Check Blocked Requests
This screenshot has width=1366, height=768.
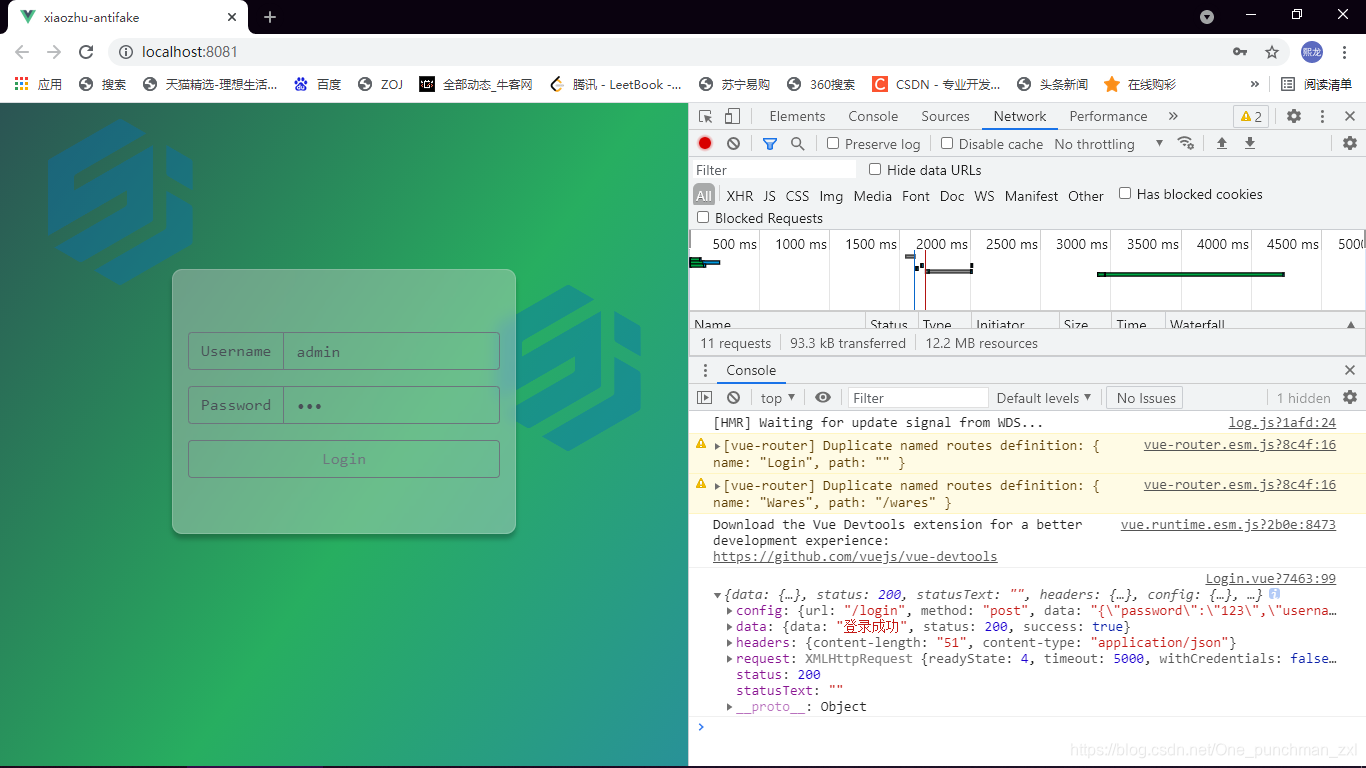[703, 217]
